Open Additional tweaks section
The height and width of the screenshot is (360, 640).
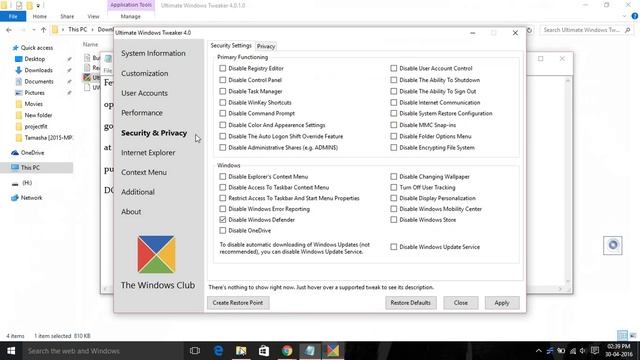[x=138, y=192]
